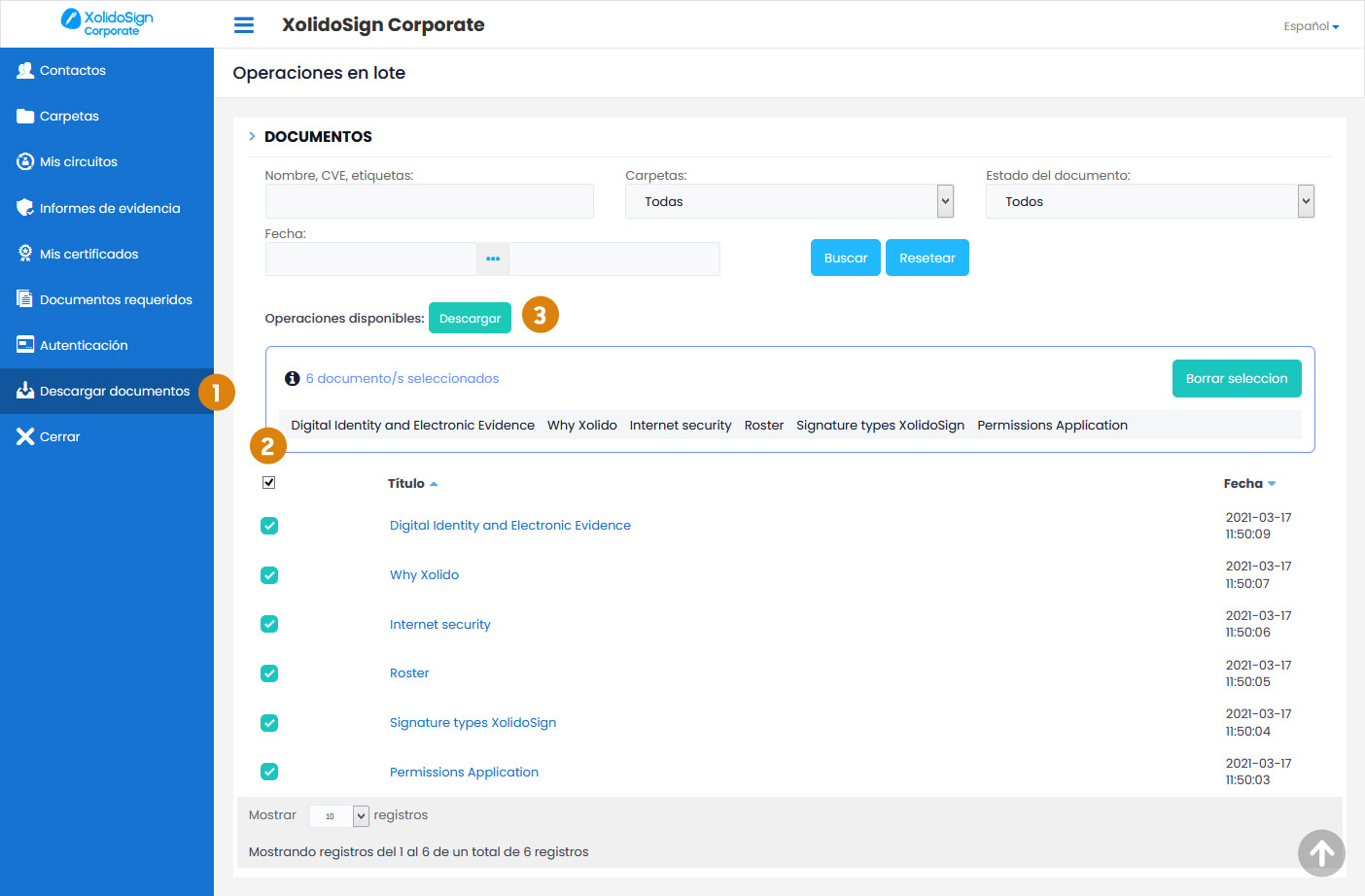Click the Contactos people icon
This screenshot has width=1365, height=896.
(25, 70)
